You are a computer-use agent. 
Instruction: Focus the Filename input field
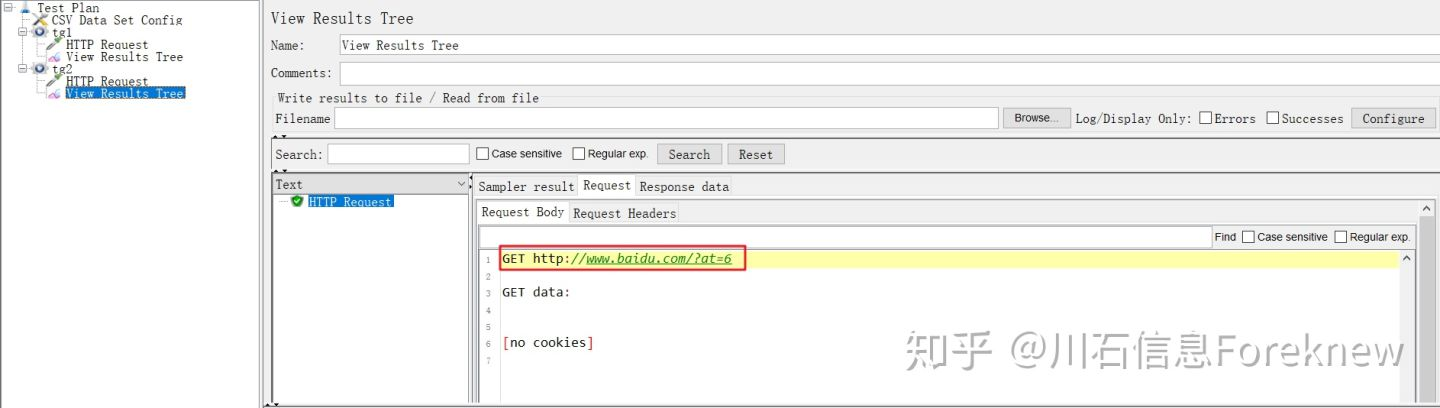point(666,118)
